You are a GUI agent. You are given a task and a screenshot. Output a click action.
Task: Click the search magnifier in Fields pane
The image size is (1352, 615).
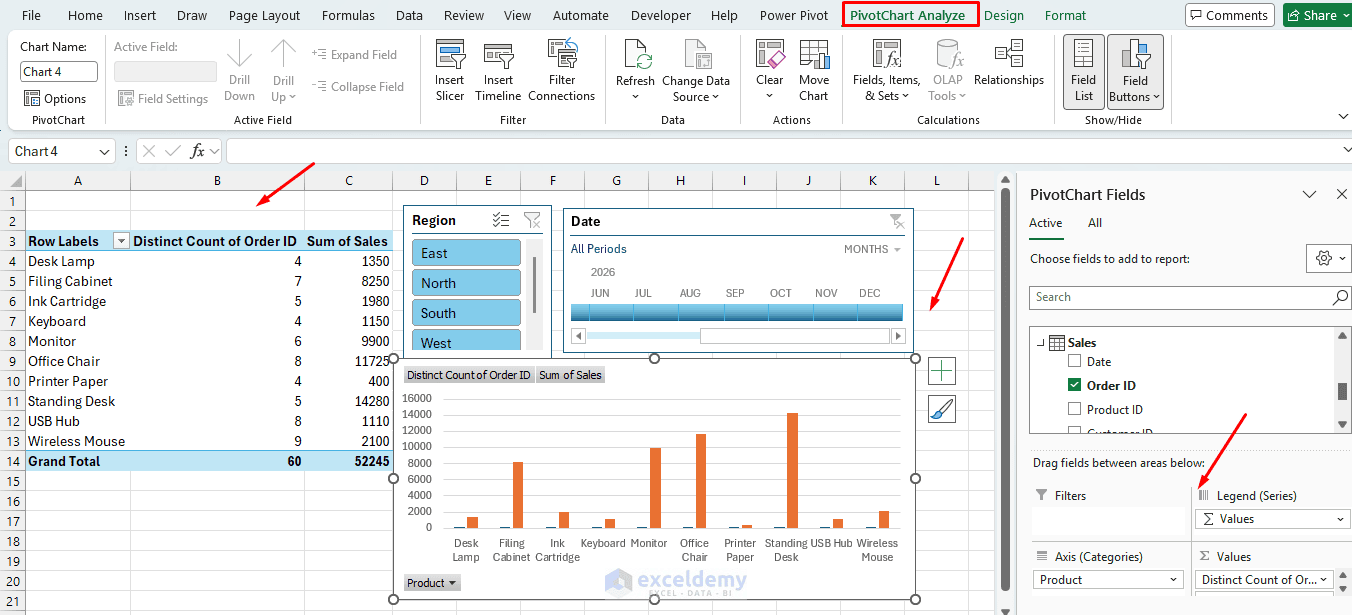[x=1340, y=297]
